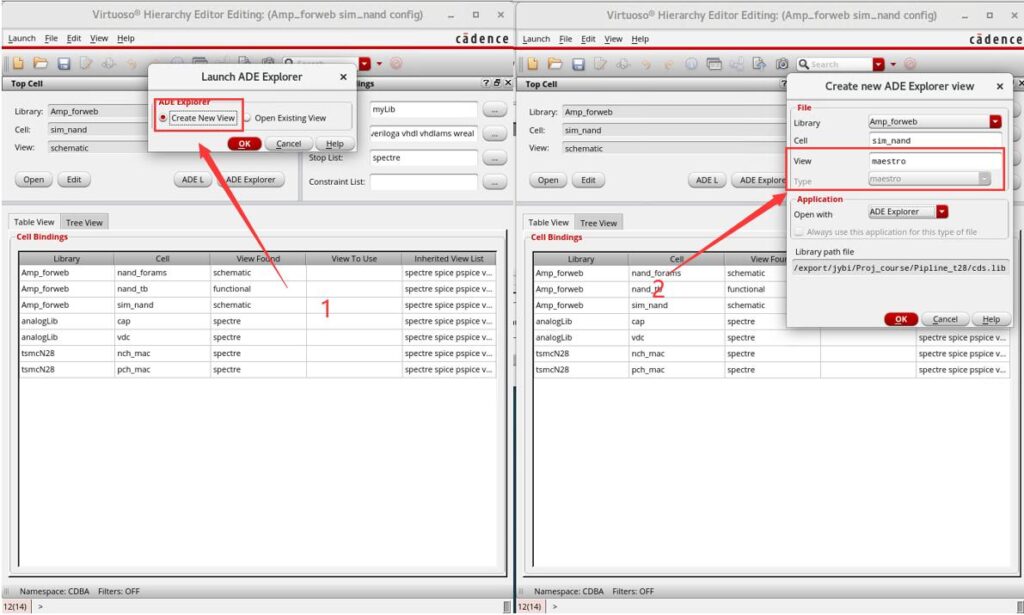Open the Open with ADE Explorer dropdown

pyautogui.click(x=942, y=212)
